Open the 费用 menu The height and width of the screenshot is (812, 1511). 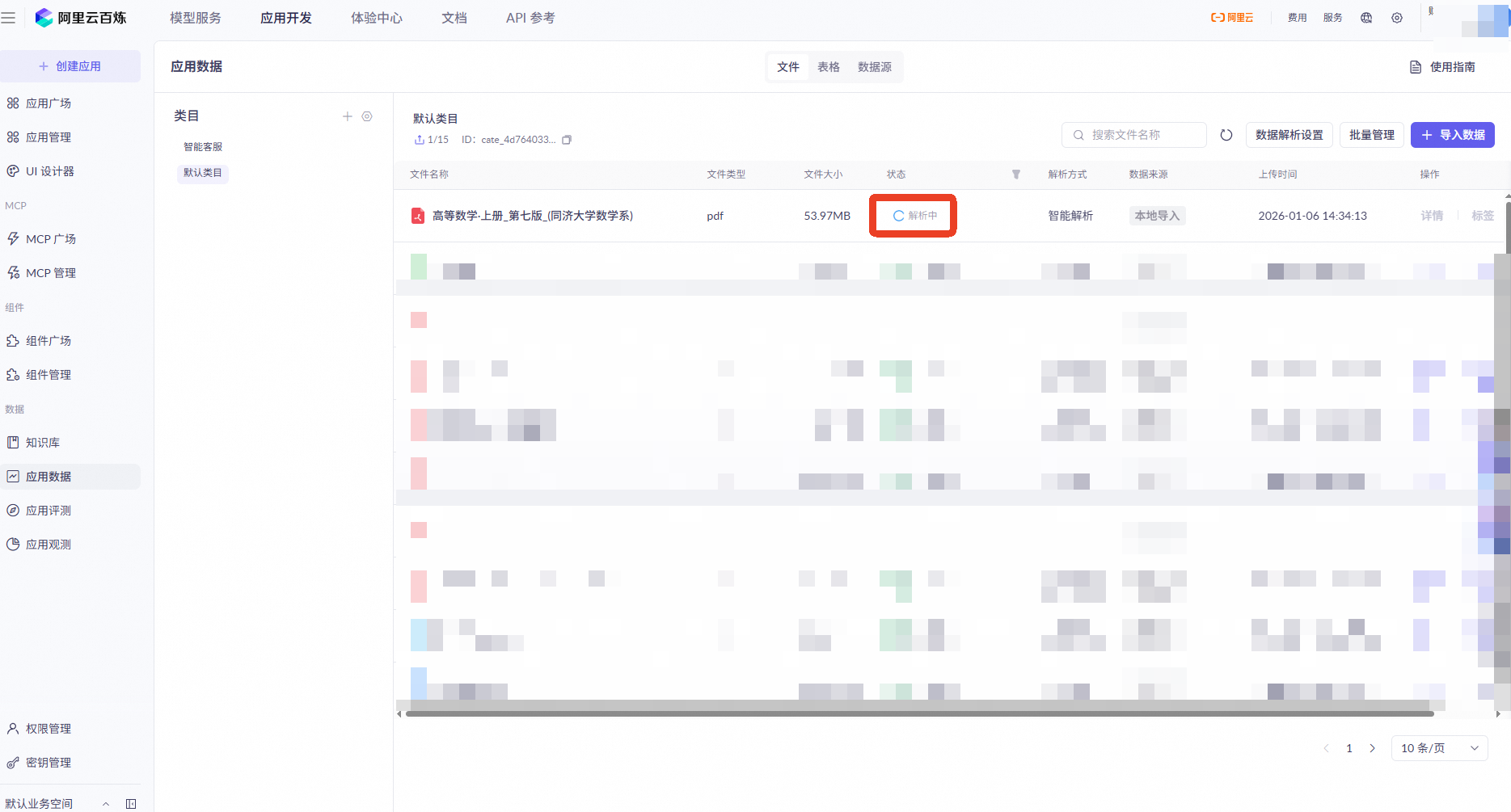(1298, 18)
